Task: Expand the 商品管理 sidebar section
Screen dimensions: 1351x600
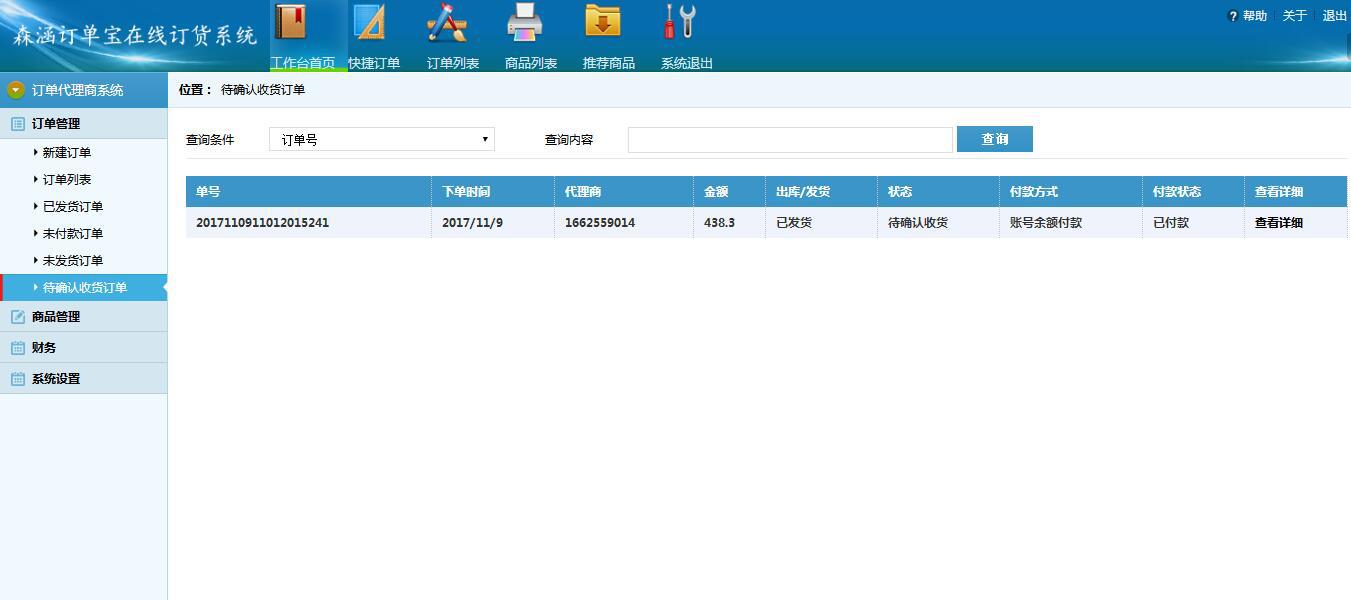Action: pyautogui.click(x=57, y=316)
